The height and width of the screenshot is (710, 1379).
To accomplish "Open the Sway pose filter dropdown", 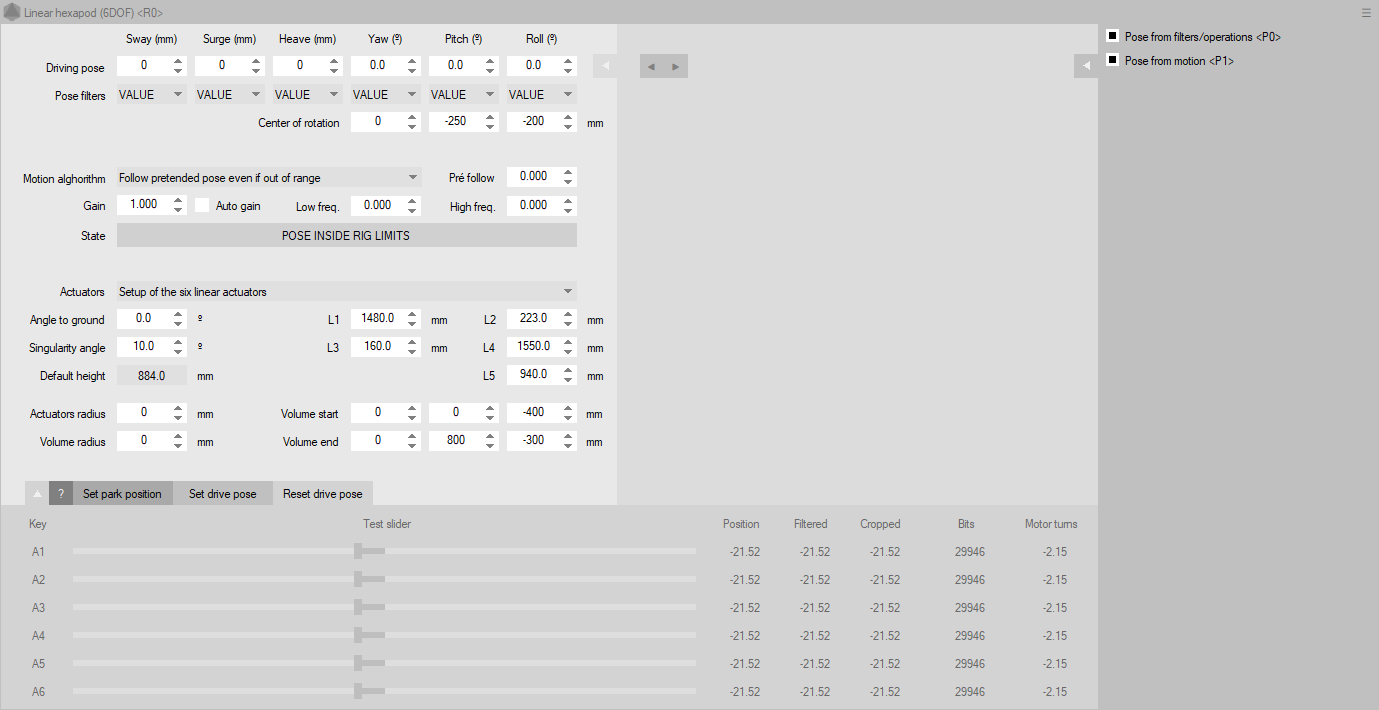I will (151, 95).
